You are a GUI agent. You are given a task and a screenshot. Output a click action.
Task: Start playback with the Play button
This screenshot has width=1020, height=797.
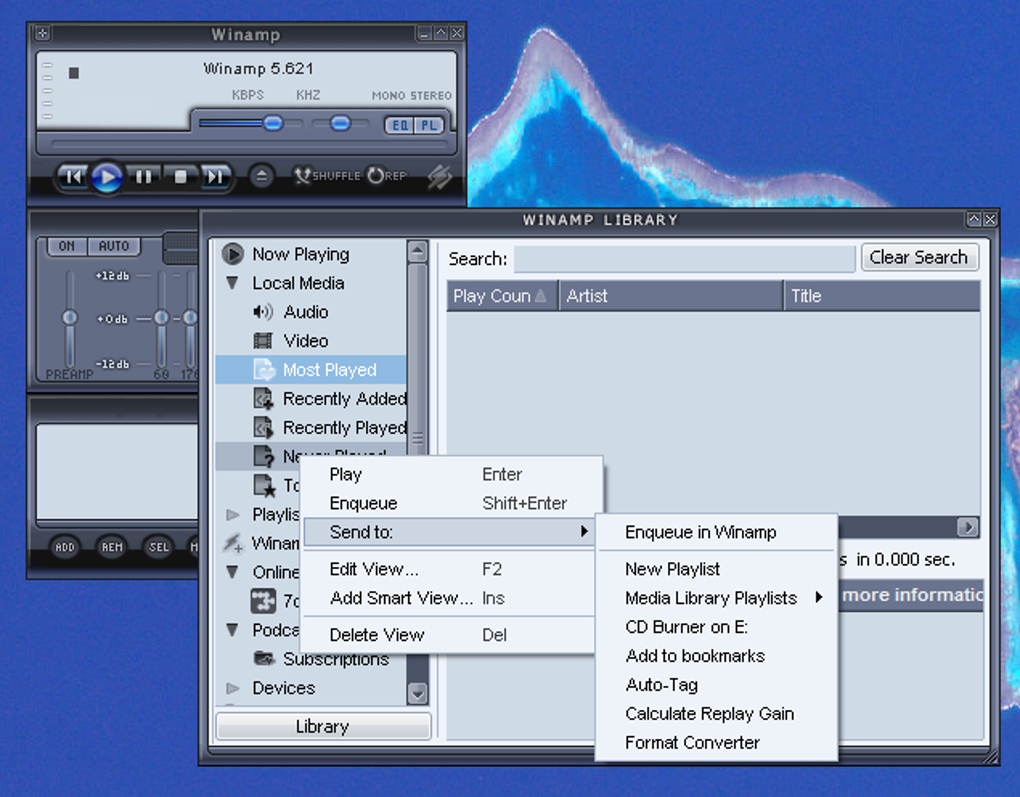[107, 177]
